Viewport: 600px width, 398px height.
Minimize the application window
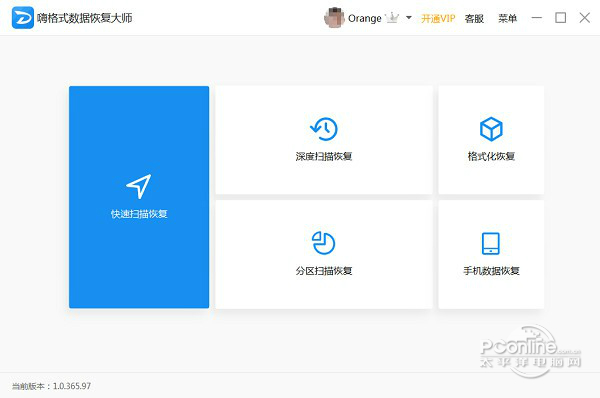pyautogui.click(x=537, y=18)
